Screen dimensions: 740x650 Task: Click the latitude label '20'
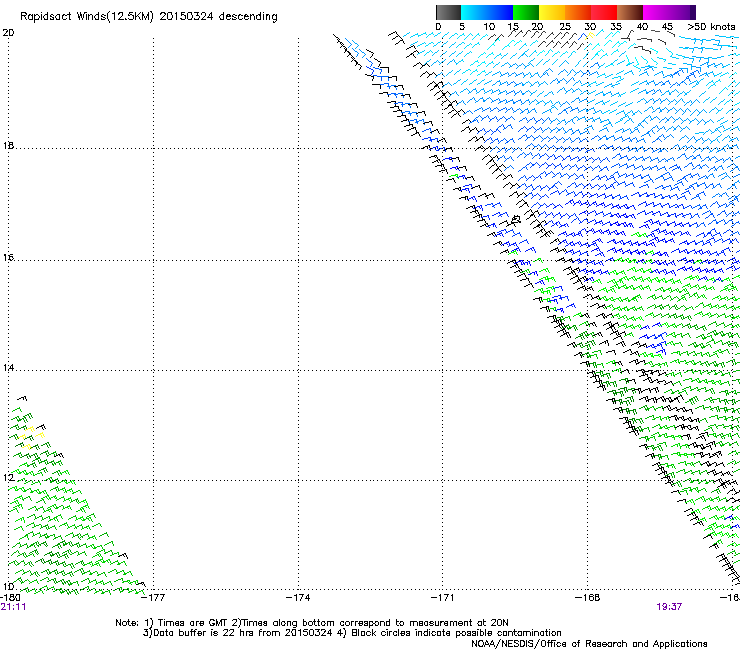click(8, 33)
